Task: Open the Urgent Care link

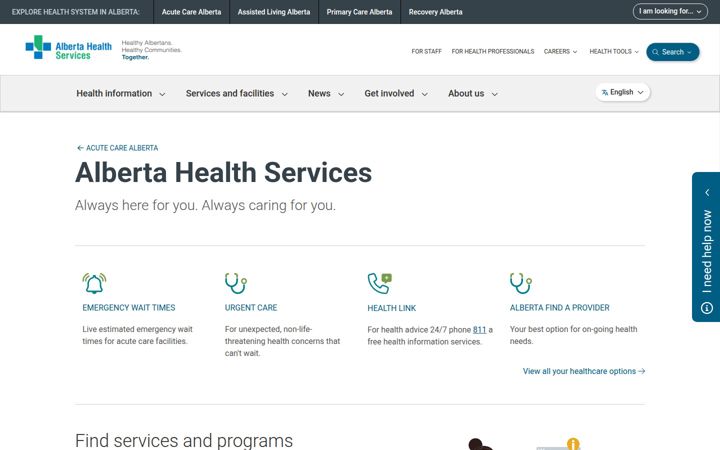Action: [251, 308]
